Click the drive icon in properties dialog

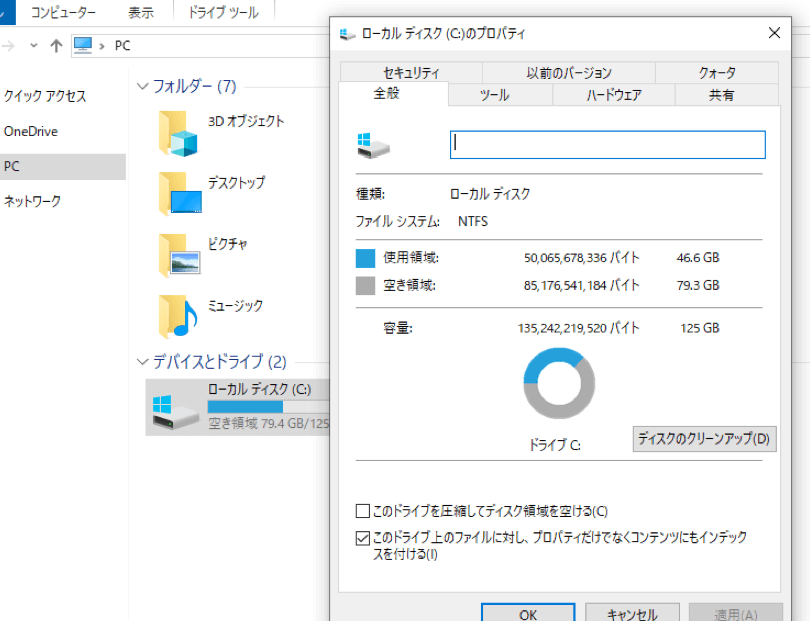[x=373, y=146]
